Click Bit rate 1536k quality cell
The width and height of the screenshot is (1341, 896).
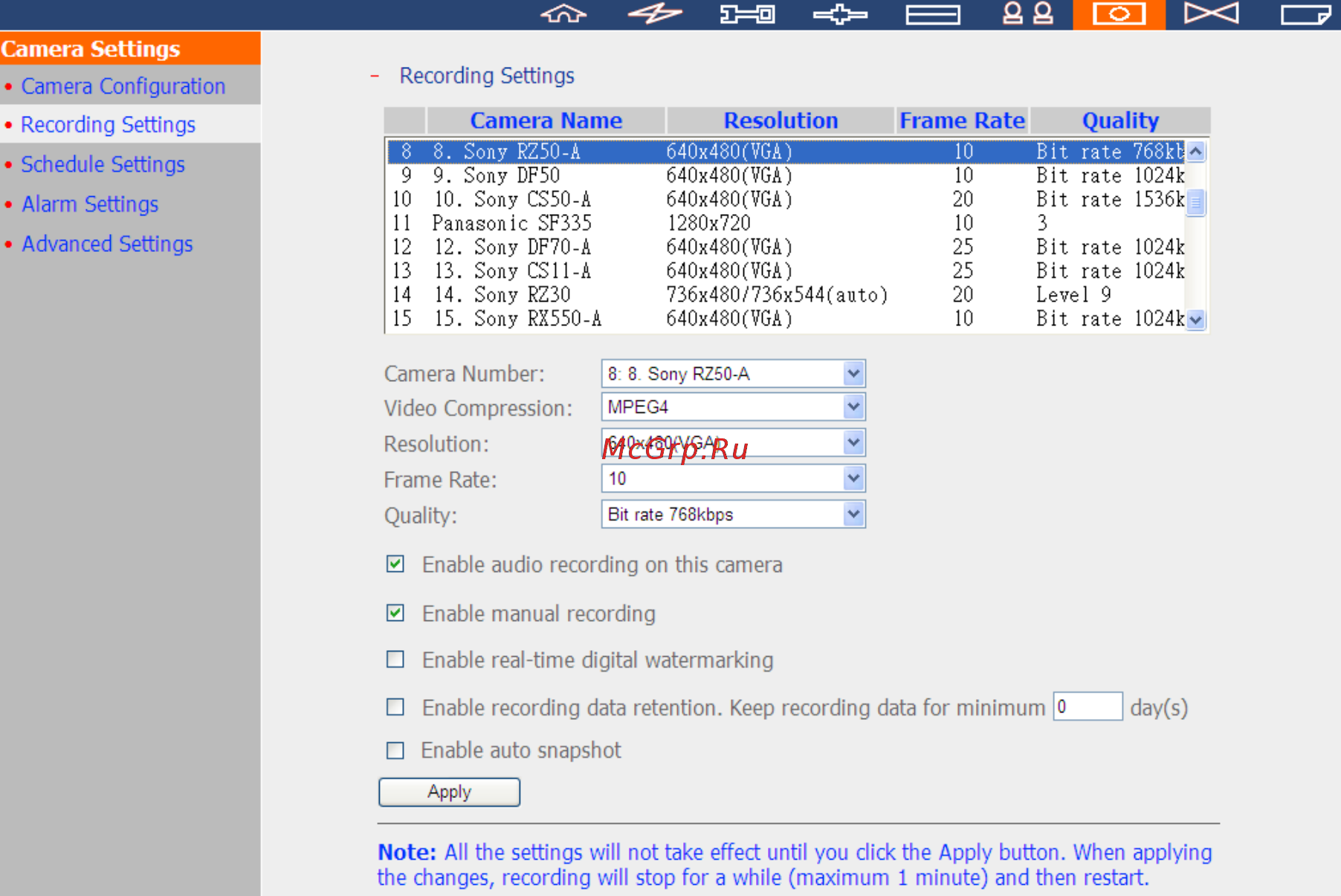tap(1110, 199)
